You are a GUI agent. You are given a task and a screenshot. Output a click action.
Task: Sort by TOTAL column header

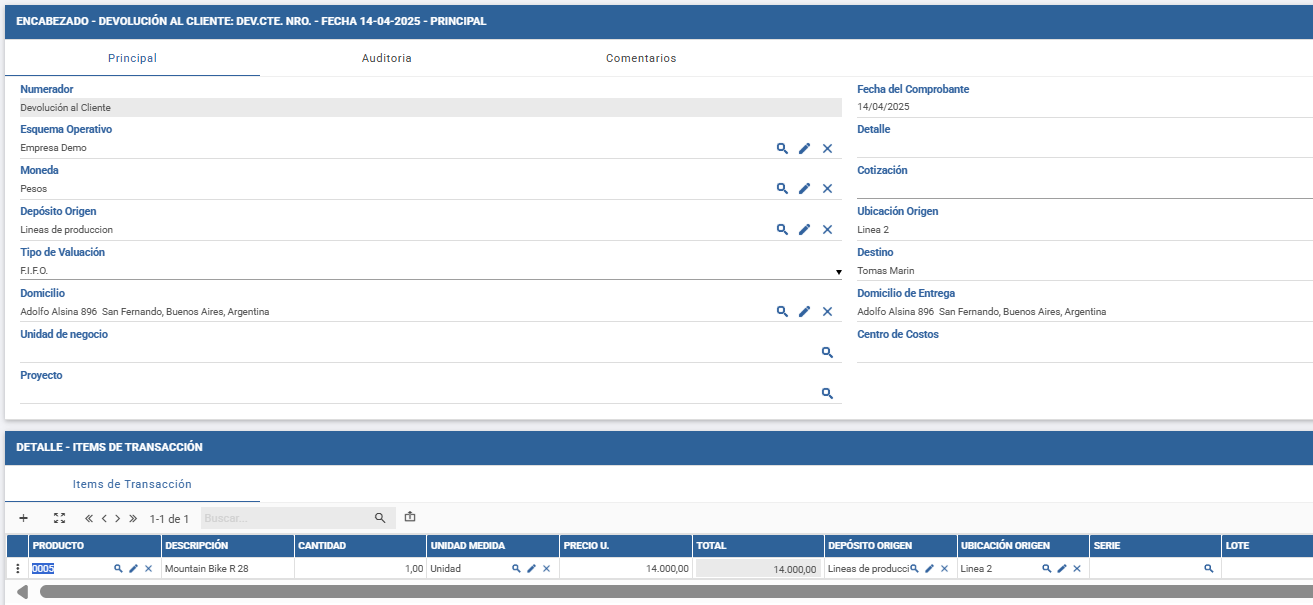pyautogui.click(x=758, y=546)
